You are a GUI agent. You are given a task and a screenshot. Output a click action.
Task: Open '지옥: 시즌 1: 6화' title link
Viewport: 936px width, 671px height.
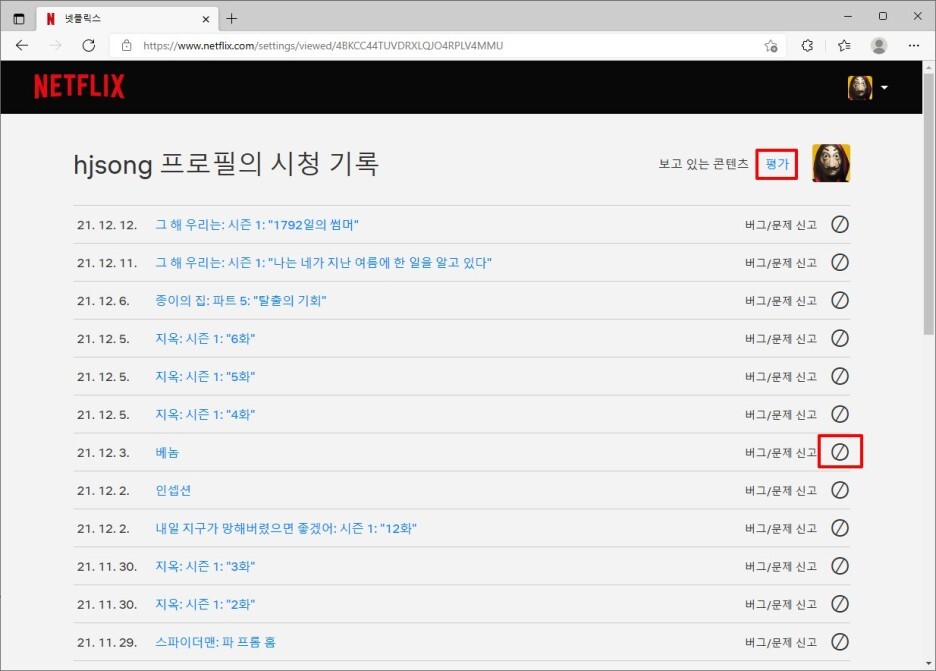[205, 338]
